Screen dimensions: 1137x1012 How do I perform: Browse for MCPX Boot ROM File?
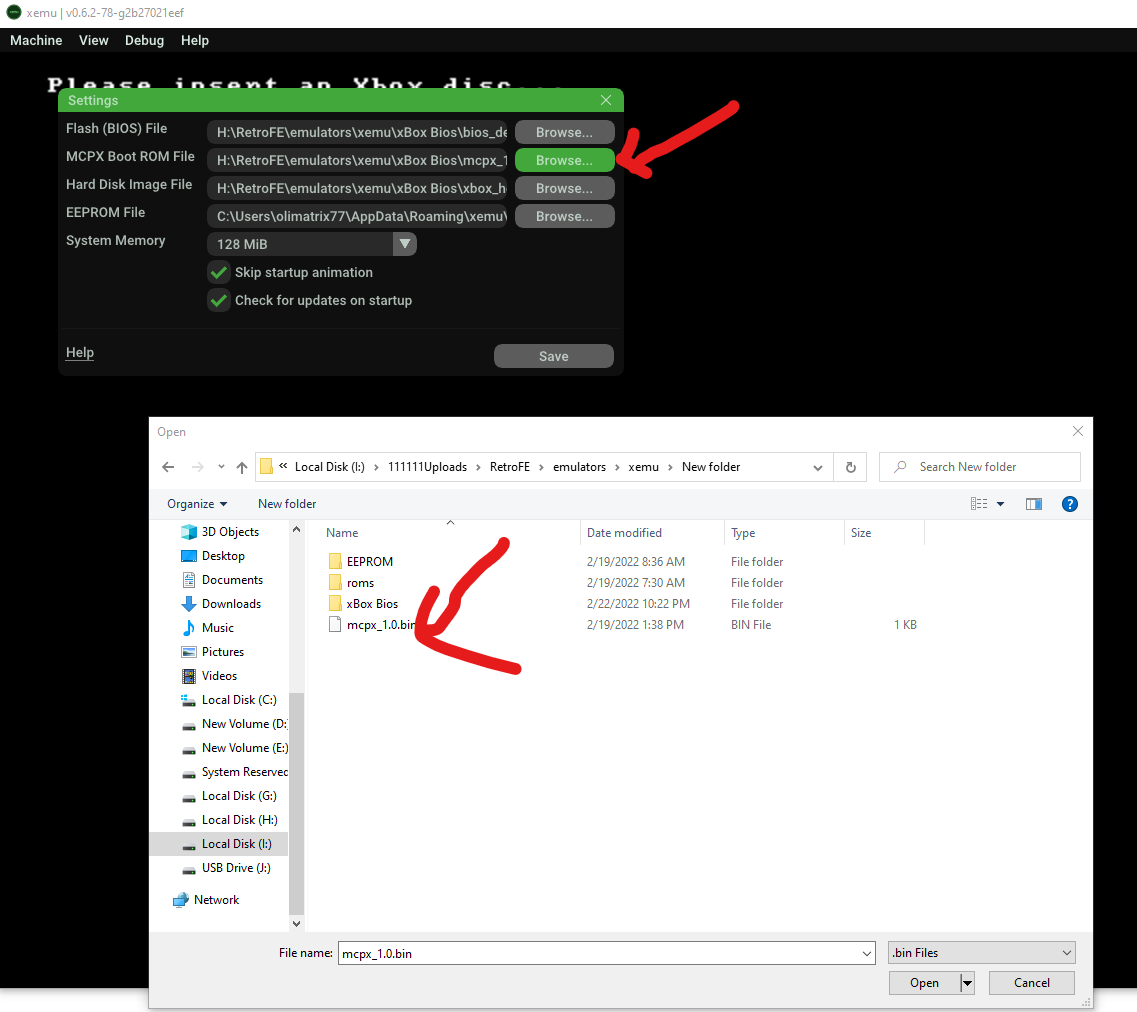[564, 160]
